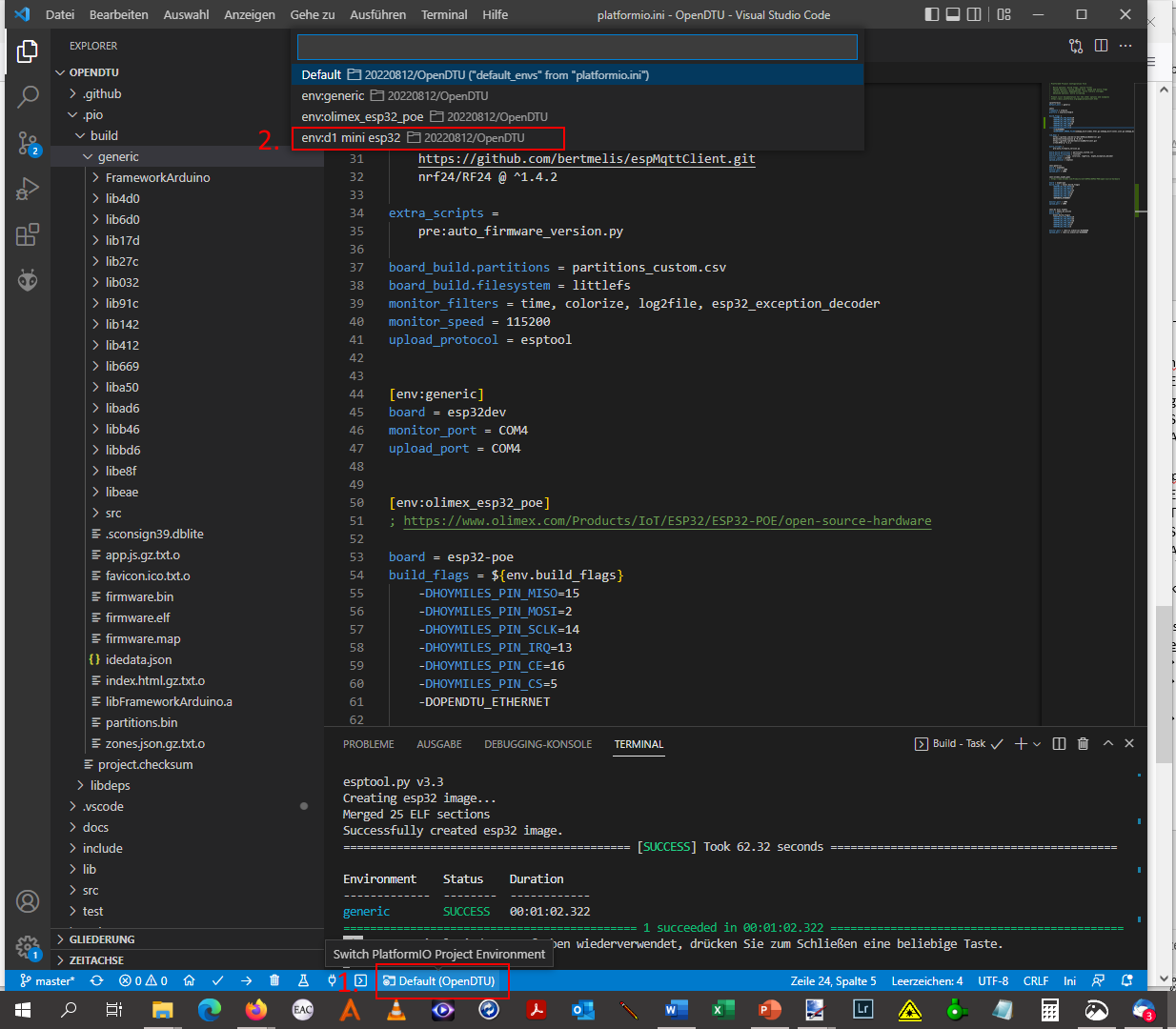
Task: Show errors and warnings count in status bar
Action: click(x=143, y=980)
